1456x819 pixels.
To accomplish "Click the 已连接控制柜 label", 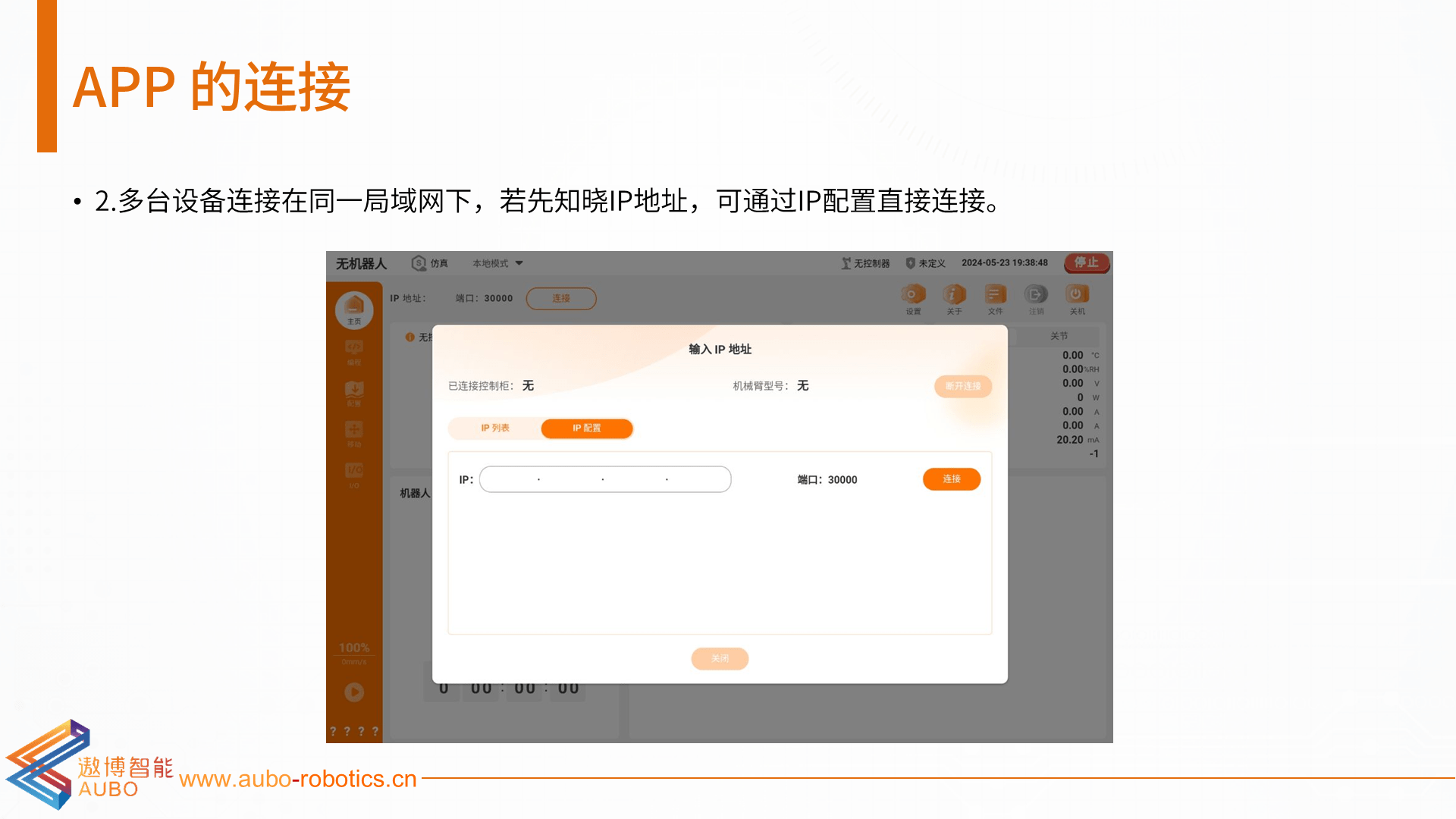I will click(x=481, y=386).
